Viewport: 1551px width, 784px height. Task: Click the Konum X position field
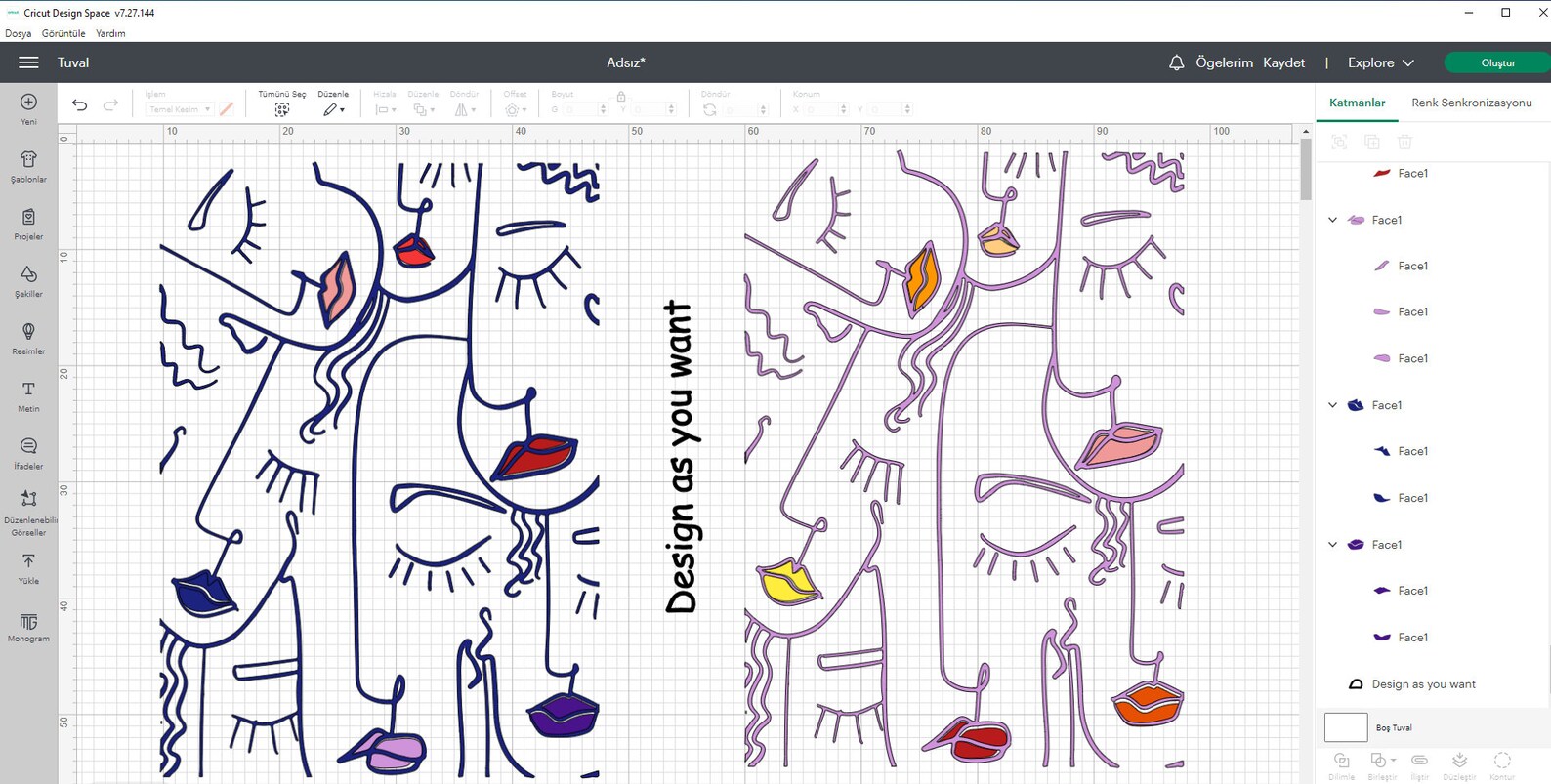825,109
